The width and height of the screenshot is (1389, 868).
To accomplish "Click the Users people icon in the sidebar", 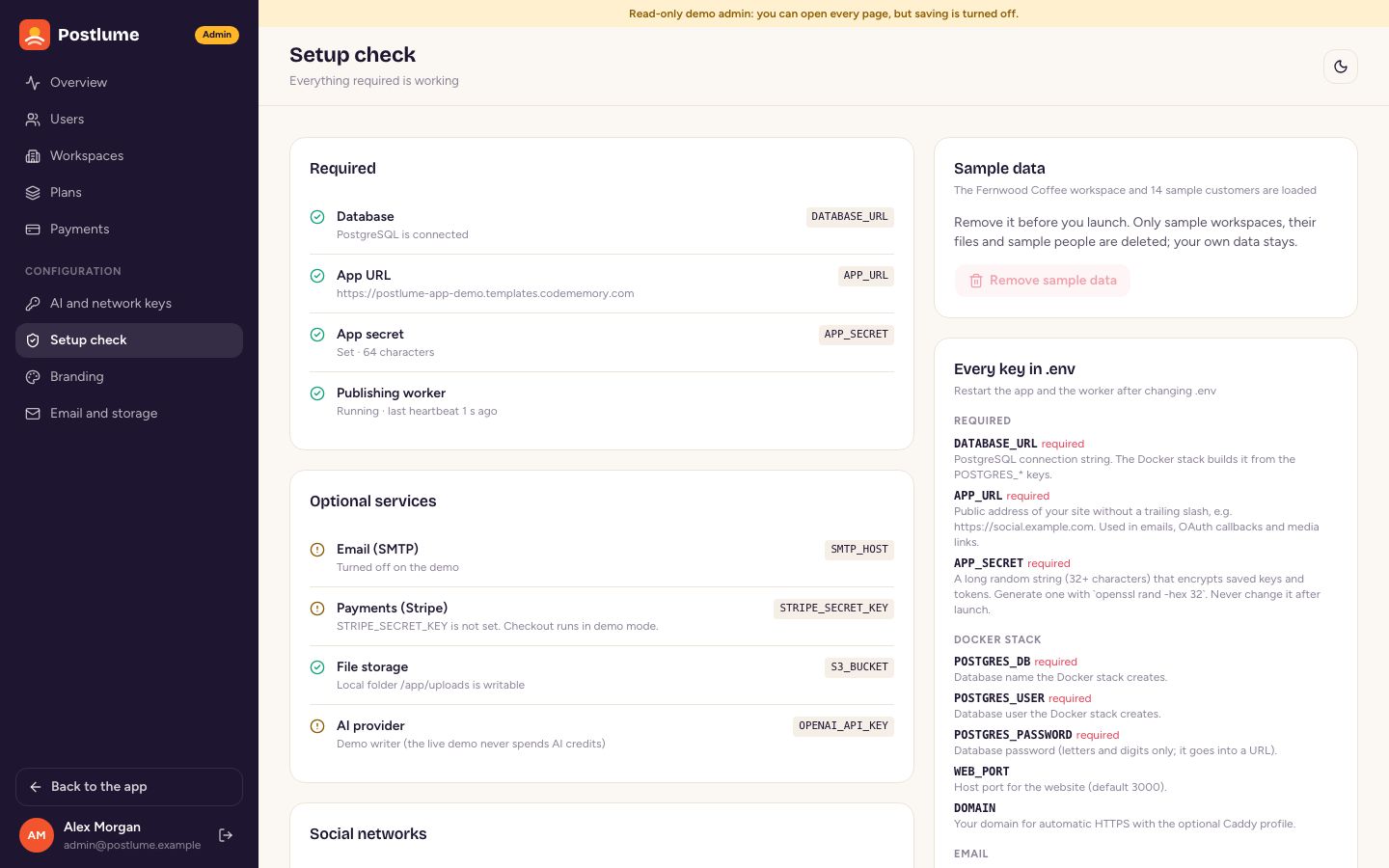I will (33, 120).
